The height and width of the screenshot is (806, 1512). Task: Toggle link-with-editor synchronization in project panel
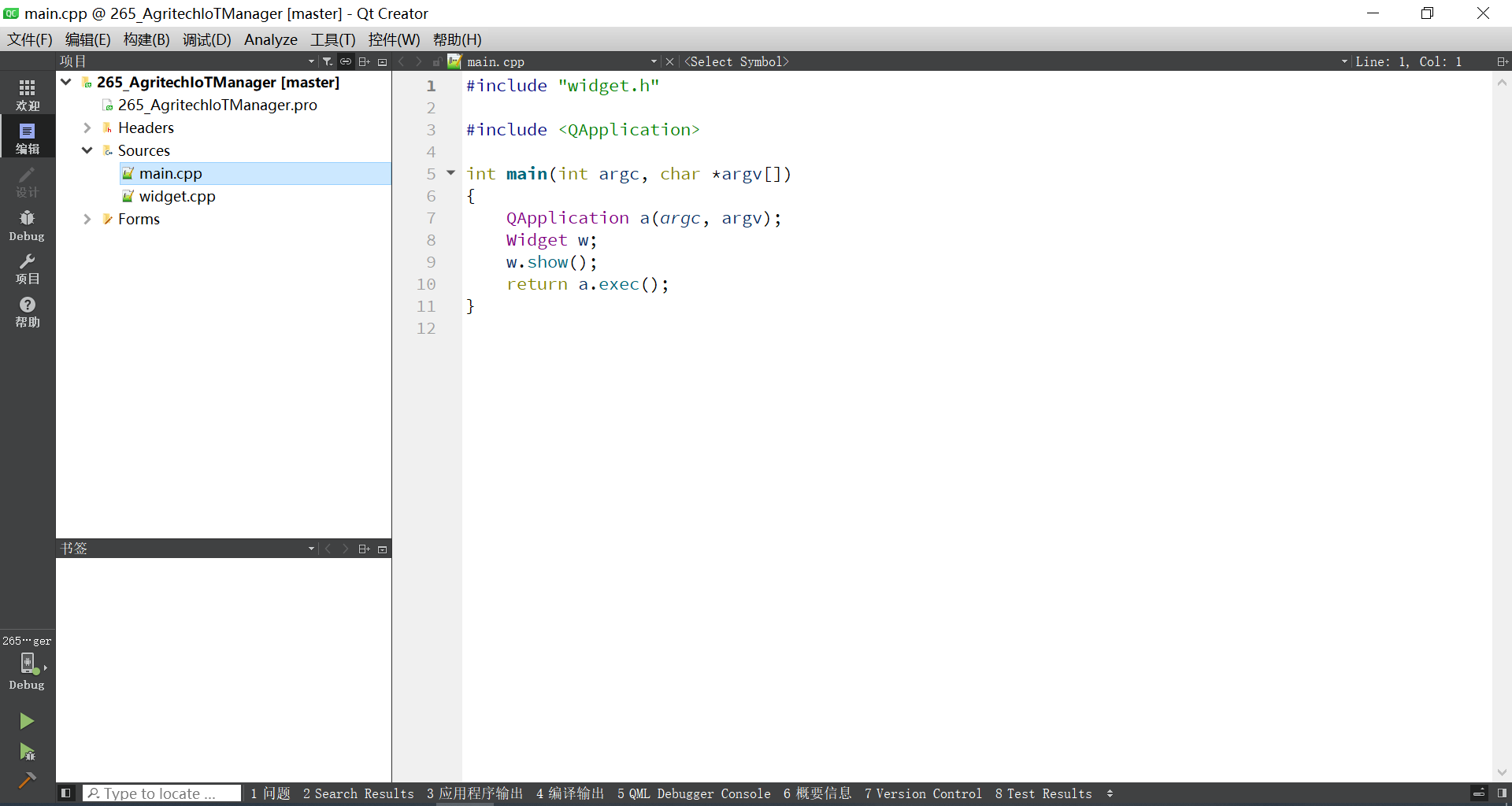tap(346, 61)
